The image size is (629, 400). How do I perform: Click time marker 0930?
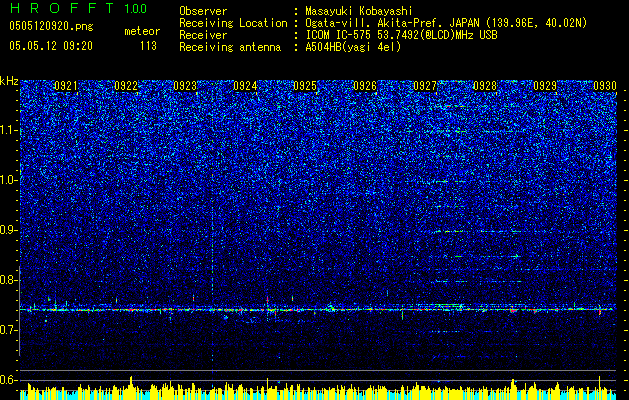605,86
